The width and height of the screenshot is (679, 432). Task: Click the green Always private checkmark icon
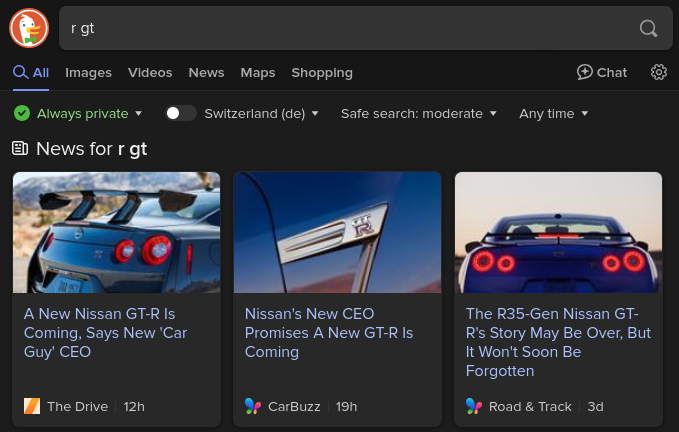[x=22, y=113]
